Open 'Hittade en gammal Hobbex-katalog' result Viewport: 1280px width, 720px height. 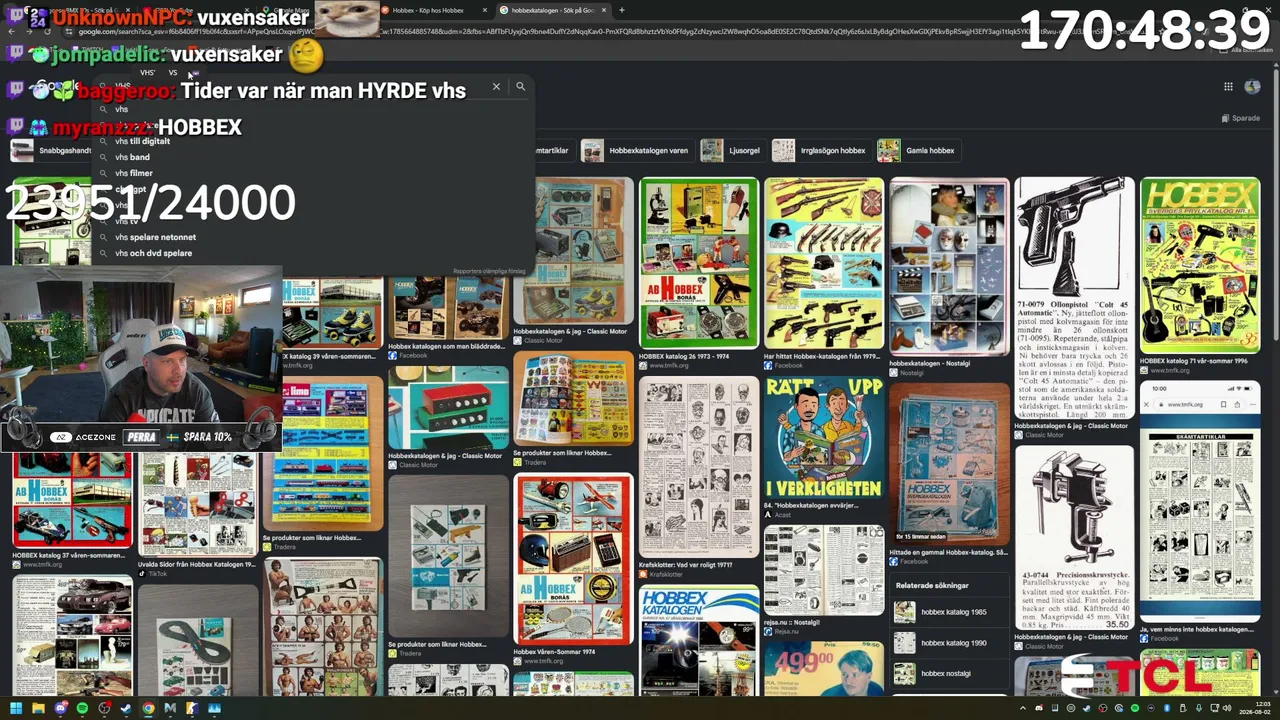point(948,552)
